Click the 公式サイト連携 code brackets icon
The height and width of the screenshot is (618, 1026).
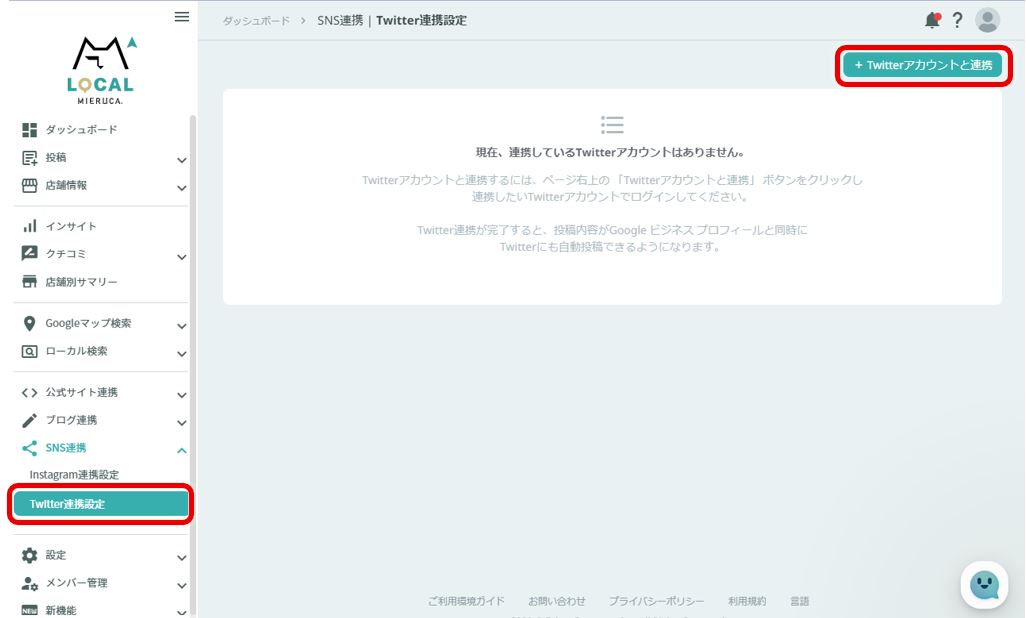pos(29,393)
